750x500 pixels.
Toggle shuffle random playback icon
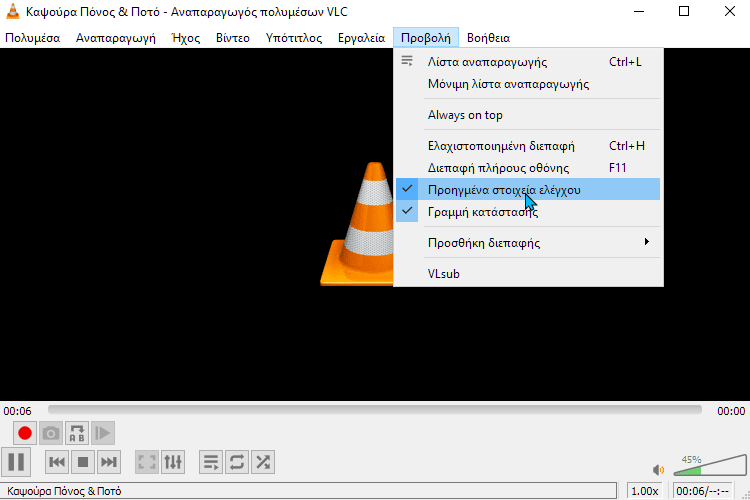[x=263, y=462]
